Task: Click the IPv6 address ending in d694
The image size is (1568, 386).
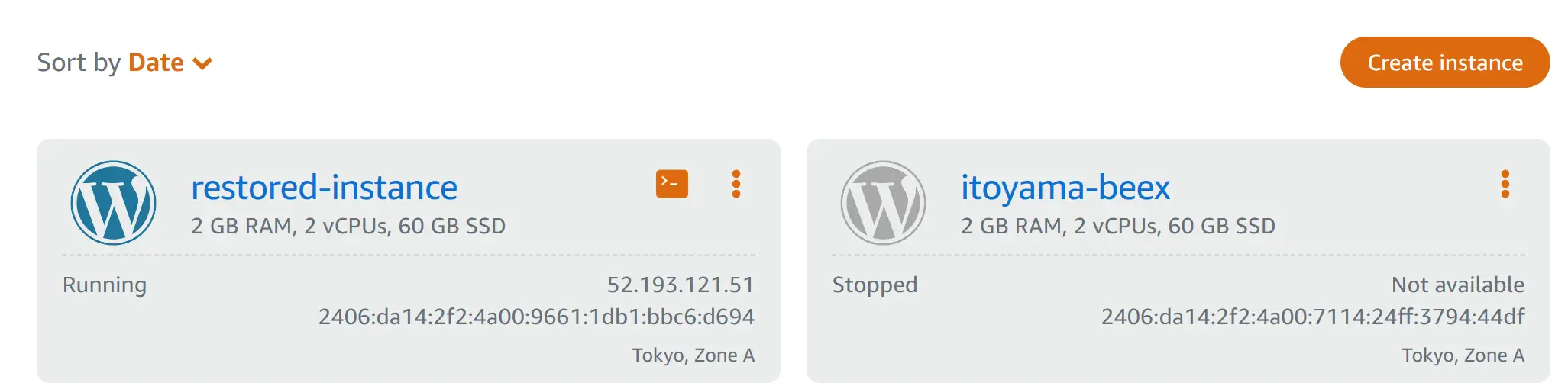Action: coord(536,317)
